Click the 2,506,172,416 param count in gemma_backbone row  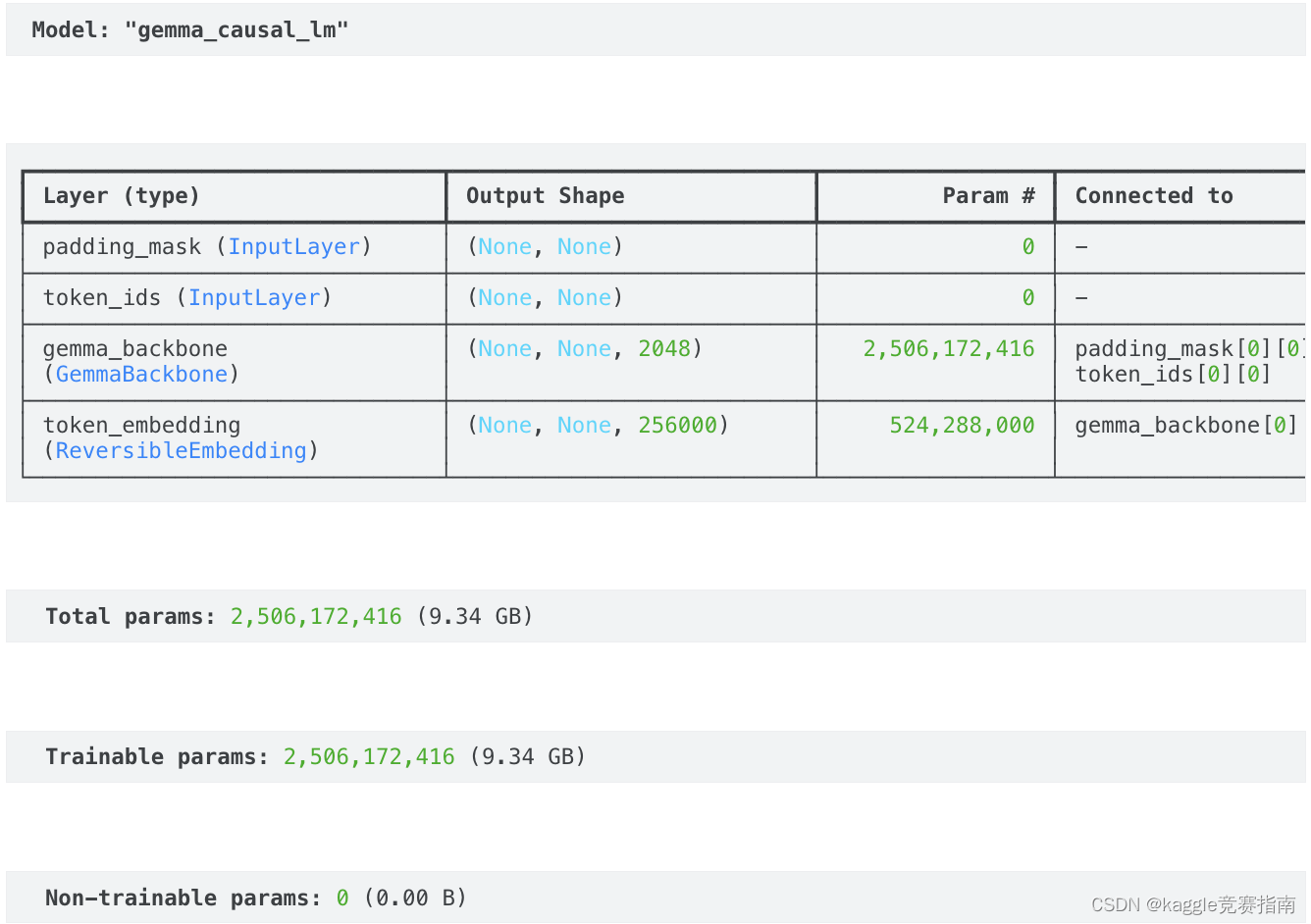coord(949,349)
